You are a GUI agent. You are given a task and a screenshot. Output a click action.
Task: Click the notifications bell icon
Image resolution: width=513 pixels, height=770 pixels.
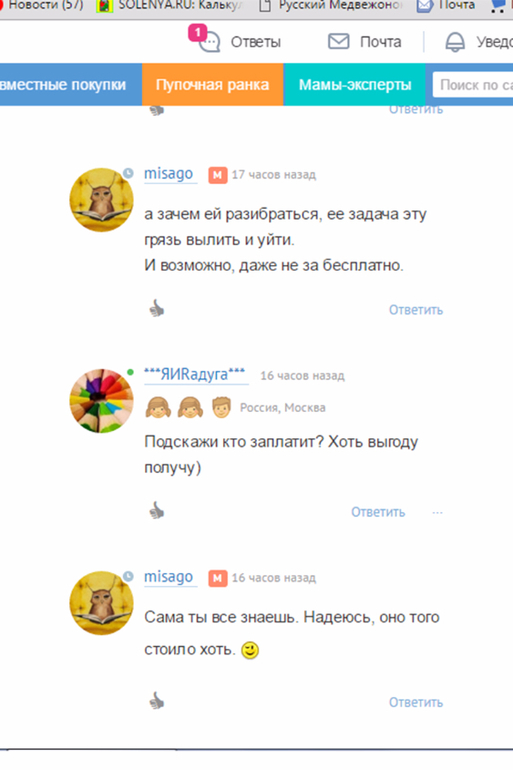click(455, 42)
